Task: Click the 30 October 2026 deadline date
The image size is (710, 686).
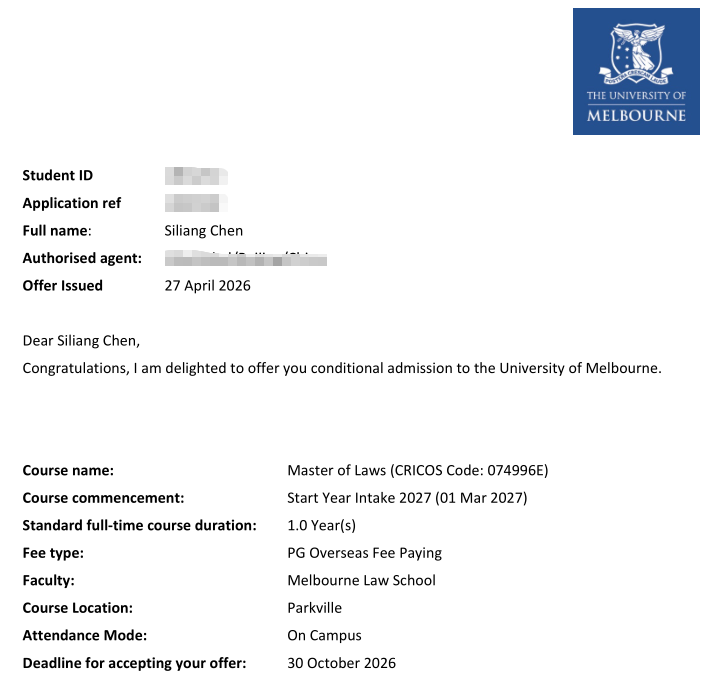Action: click(341, 663)
